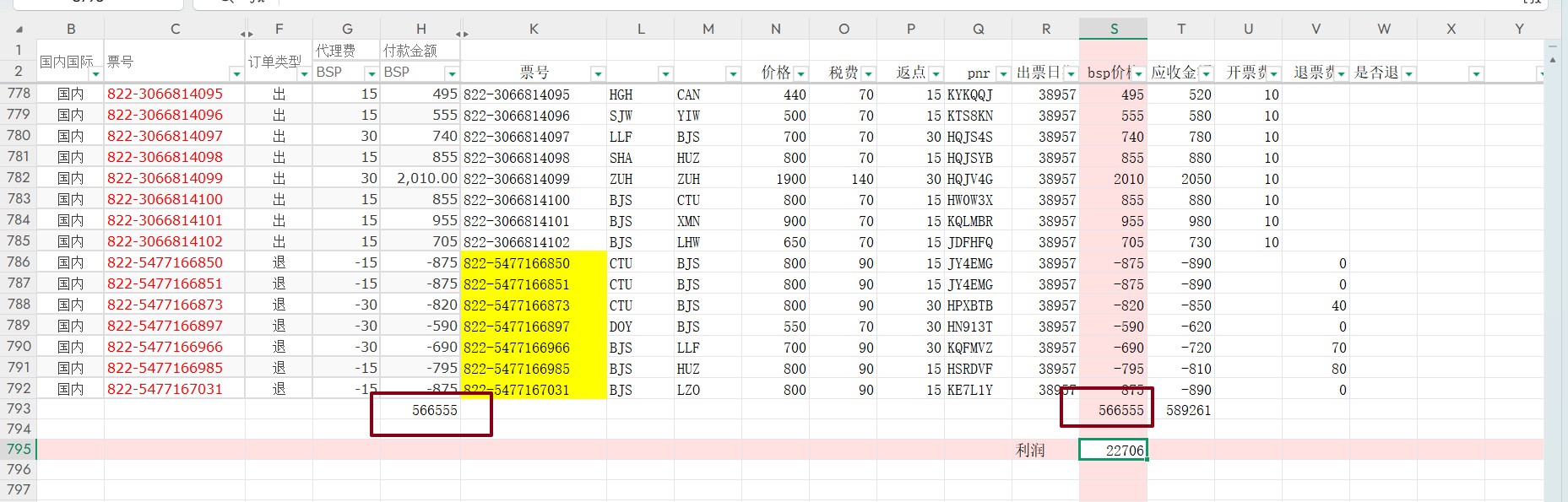Screen dimensions: 1568x502
Task: Expand the 代理费 BSP filter in column G
Action: 370,74
